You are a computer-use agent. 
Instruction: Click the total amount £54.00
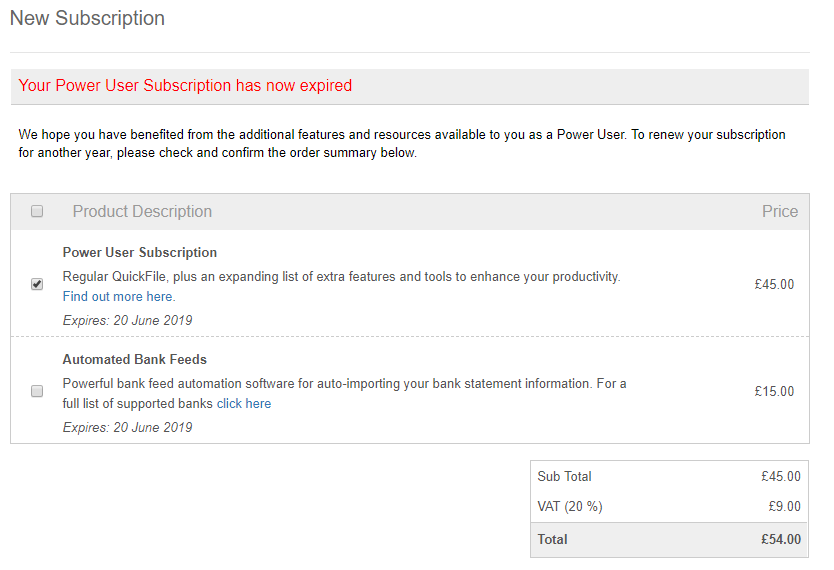(781, 540)
